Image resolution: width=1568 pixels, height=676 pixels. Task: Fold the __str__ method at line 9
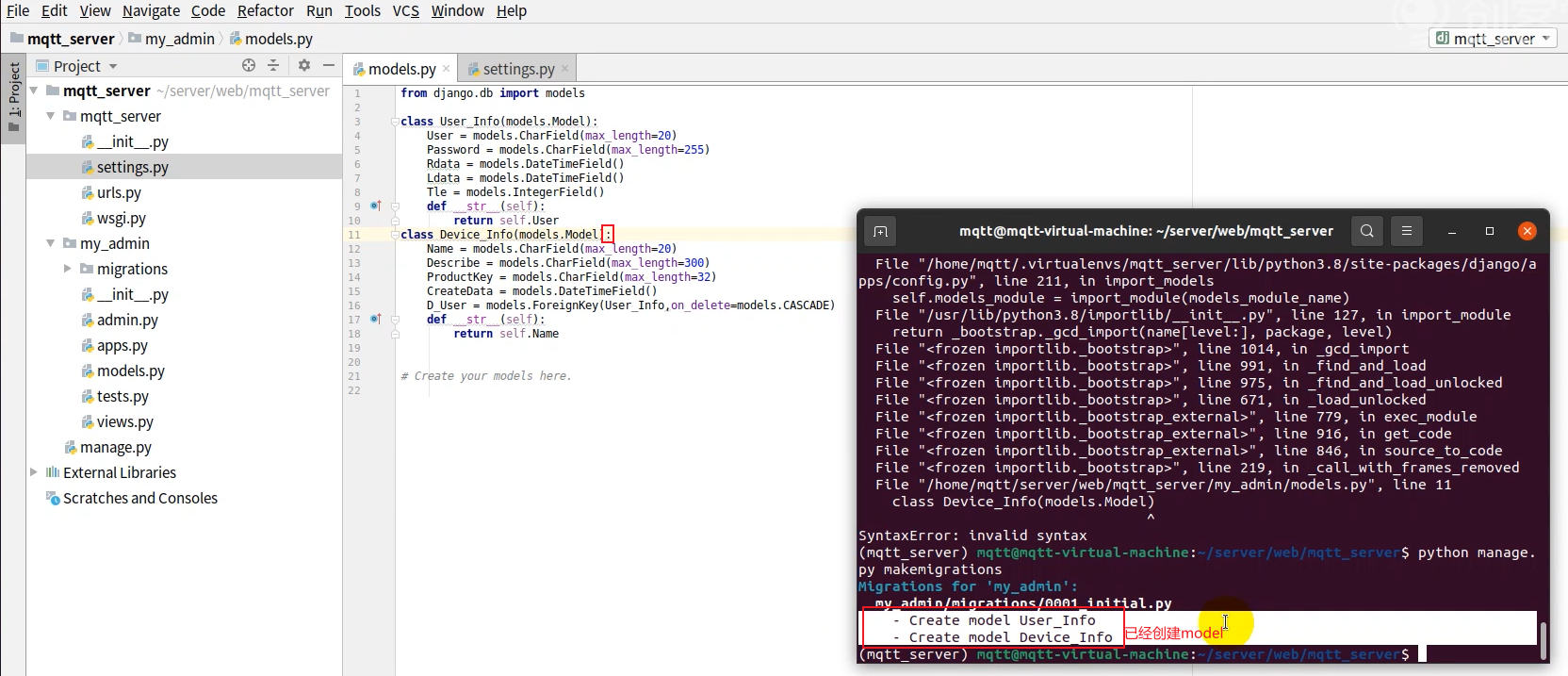(395, 206)
